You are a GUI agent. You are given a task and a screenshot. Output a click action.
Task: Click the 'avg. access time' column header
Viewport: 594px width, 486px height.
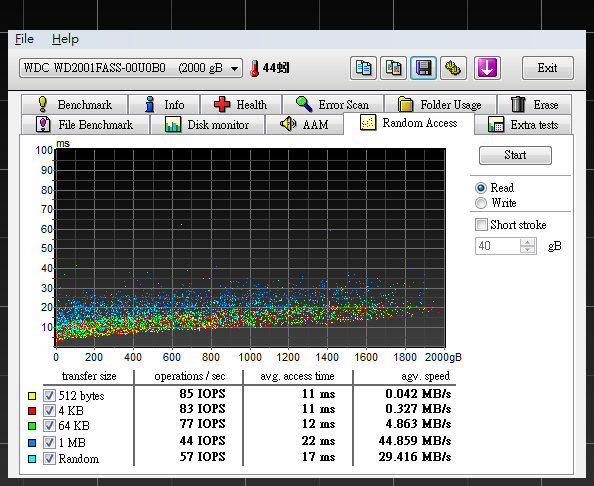coord(297,376)
